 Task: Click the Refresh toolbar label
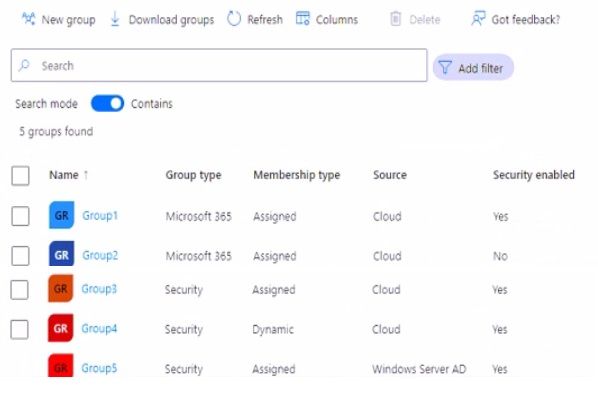coord(265,19)
